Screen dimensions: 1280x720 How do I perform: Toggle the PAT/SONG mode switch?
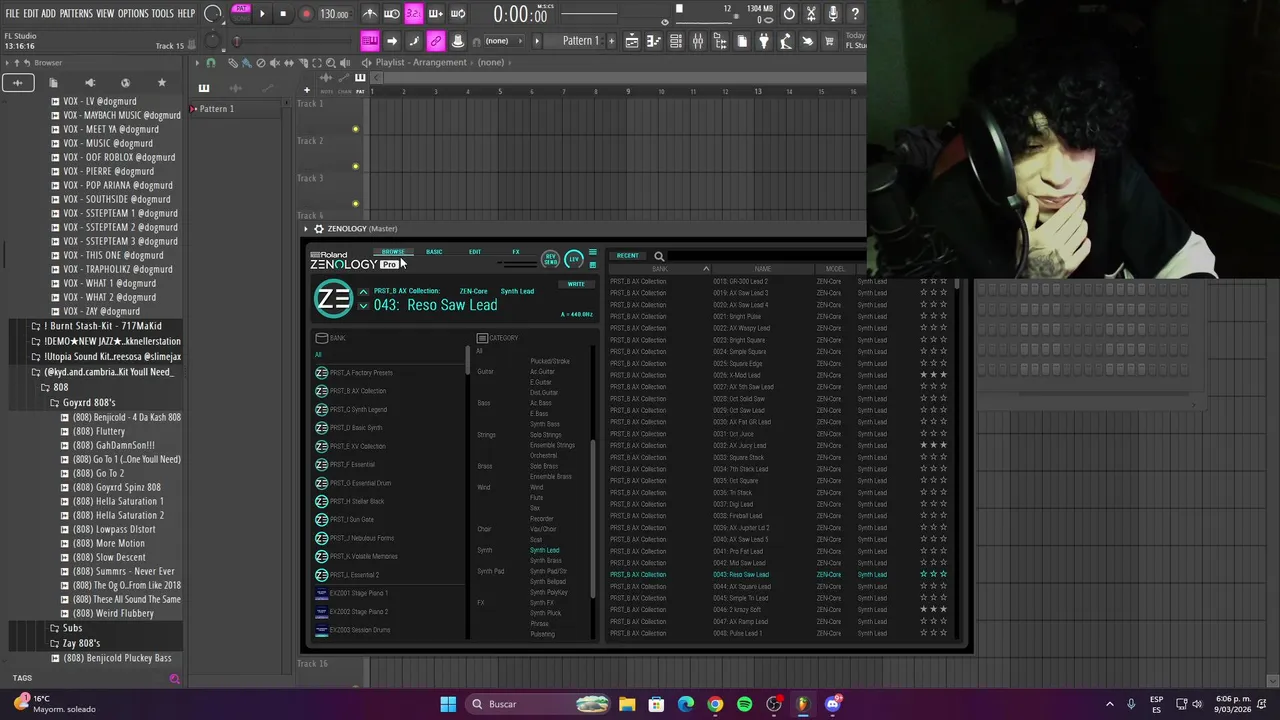[x=241, y=13]
